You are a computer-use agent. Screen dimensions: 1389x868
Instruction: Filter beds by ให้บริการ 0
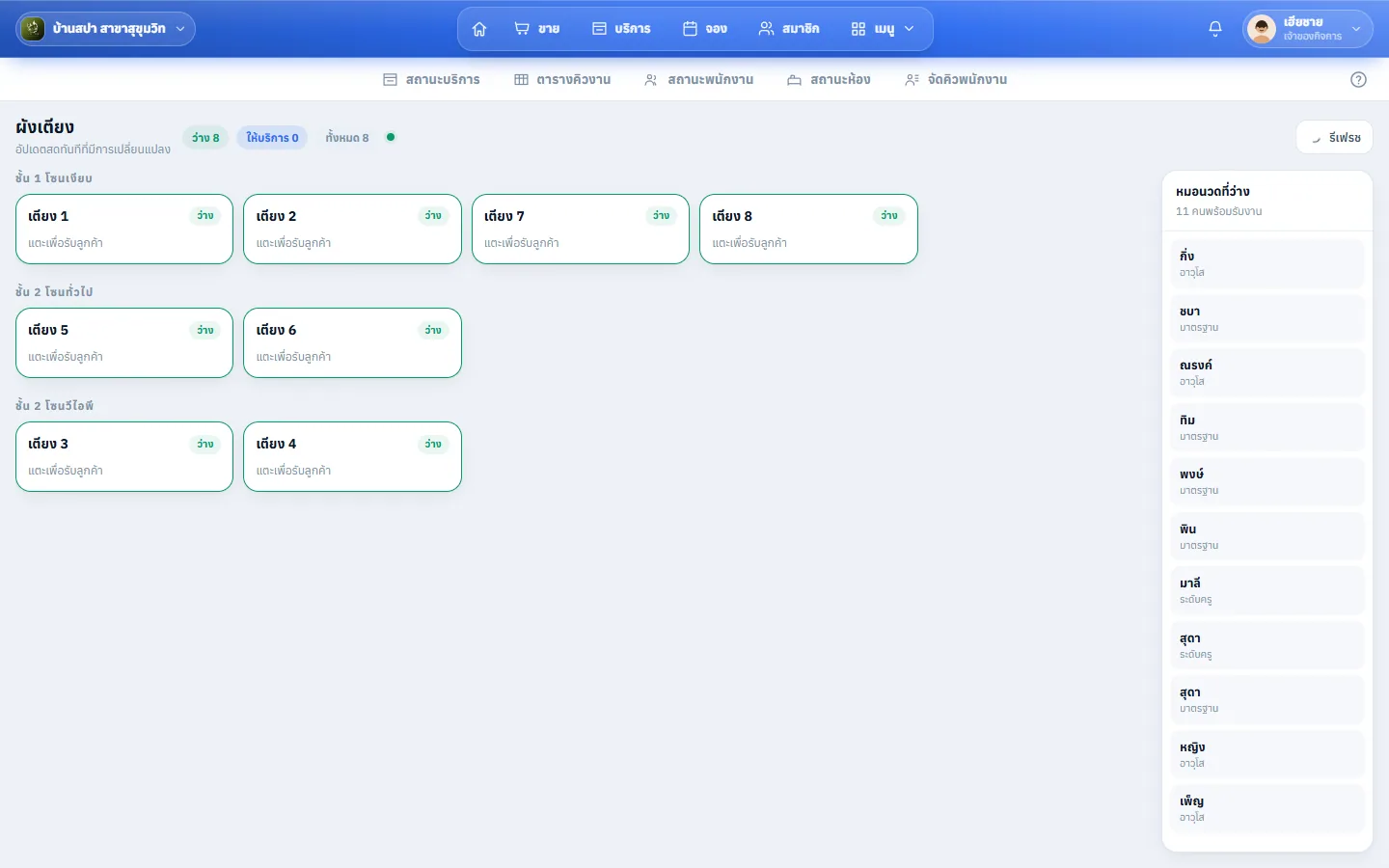pos(272,138)
